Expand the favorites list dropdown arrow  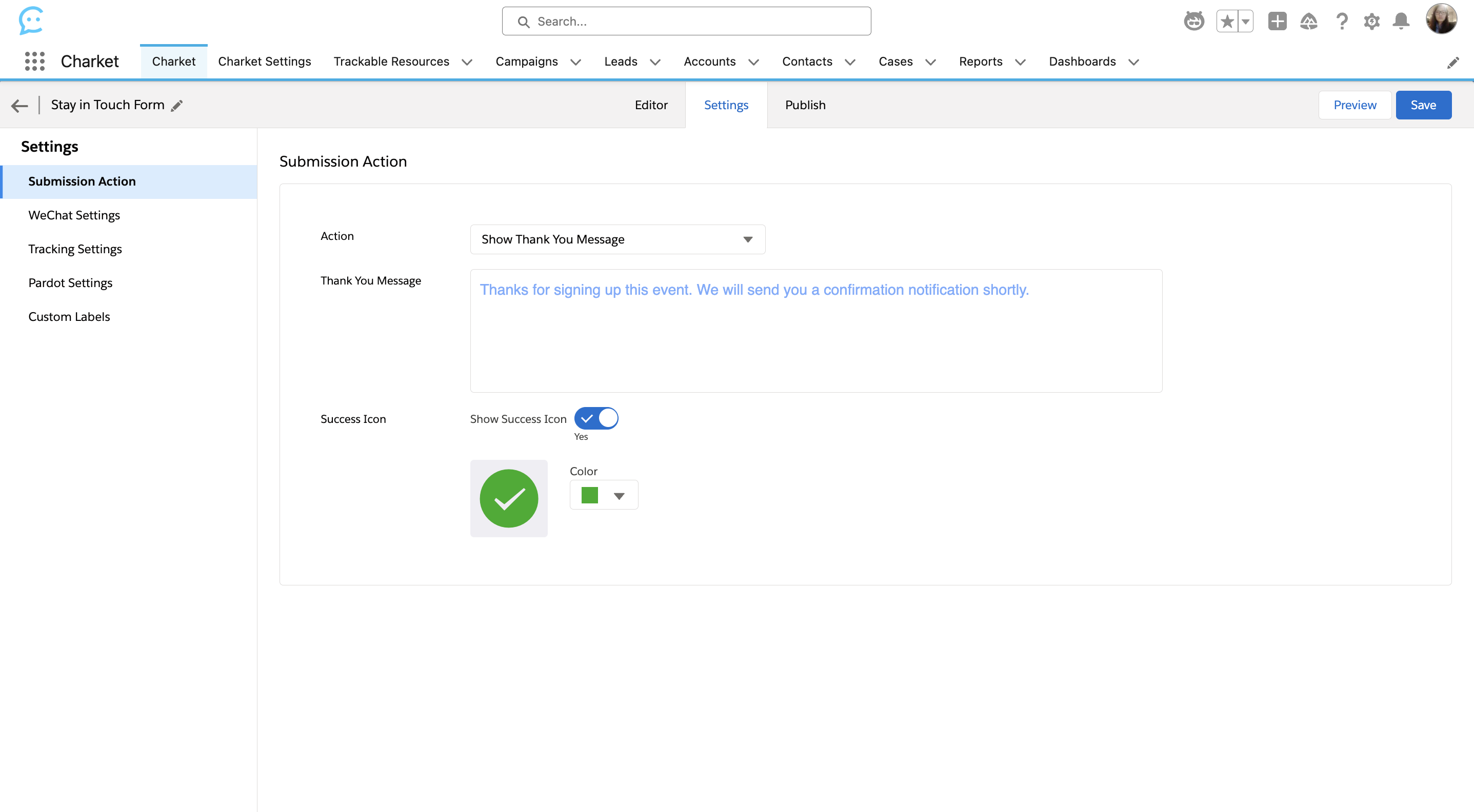[x=1245, y=21]
